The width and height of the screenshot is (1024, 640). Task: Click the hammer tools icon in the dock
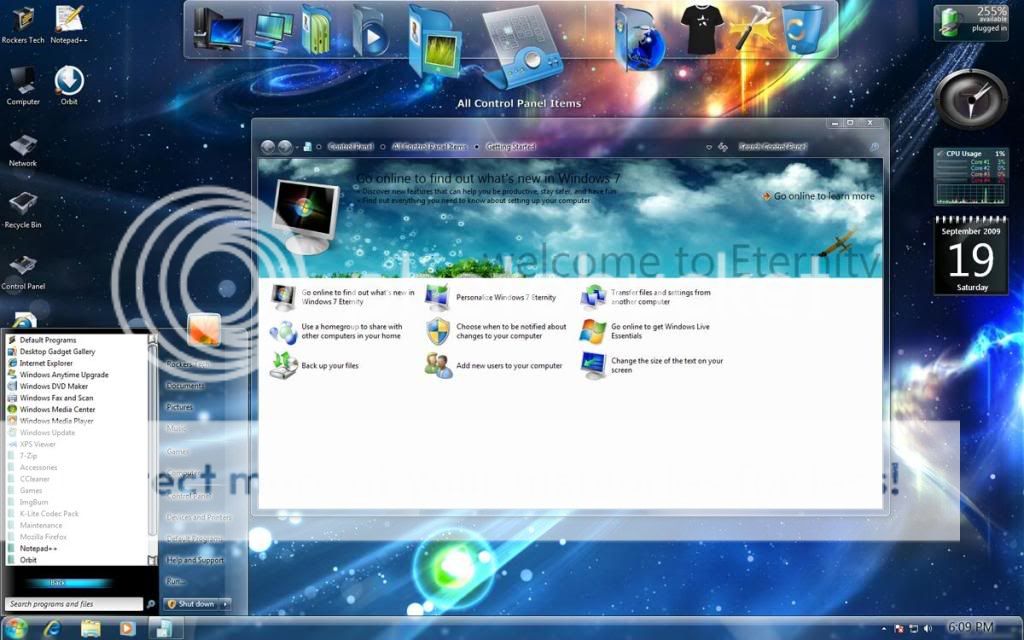click(x=751, y=29)
